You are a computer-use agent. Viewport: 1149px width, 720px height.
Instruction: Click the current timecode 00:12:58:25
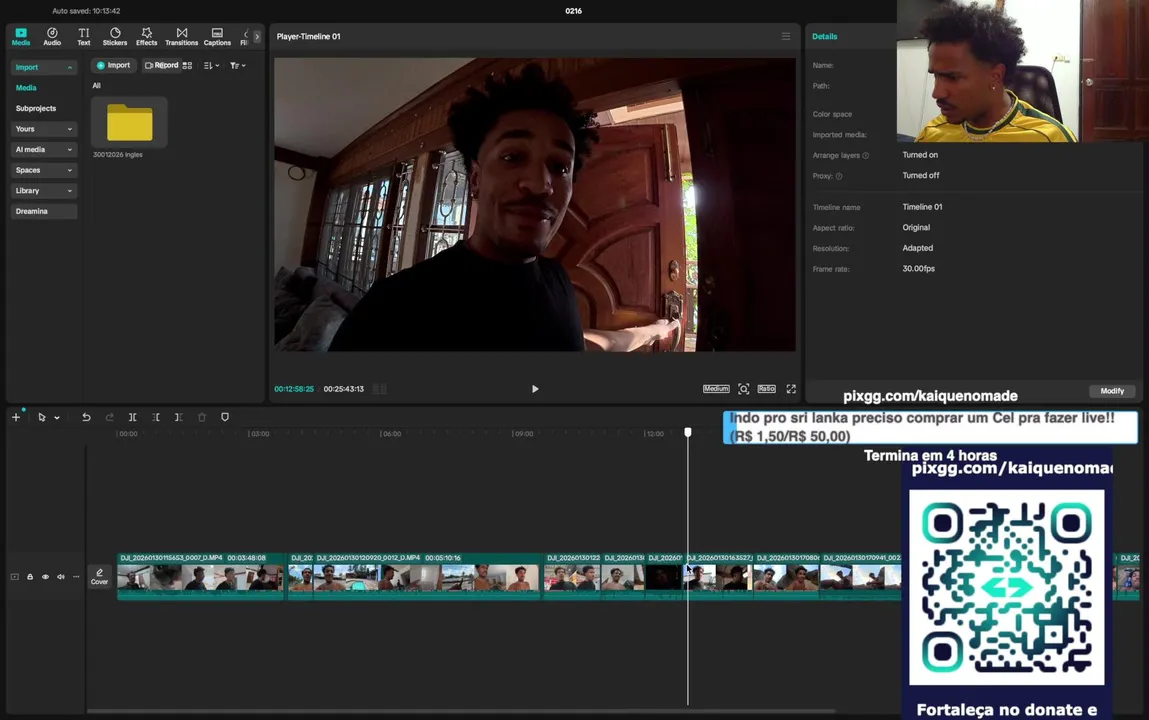point(294,389)
